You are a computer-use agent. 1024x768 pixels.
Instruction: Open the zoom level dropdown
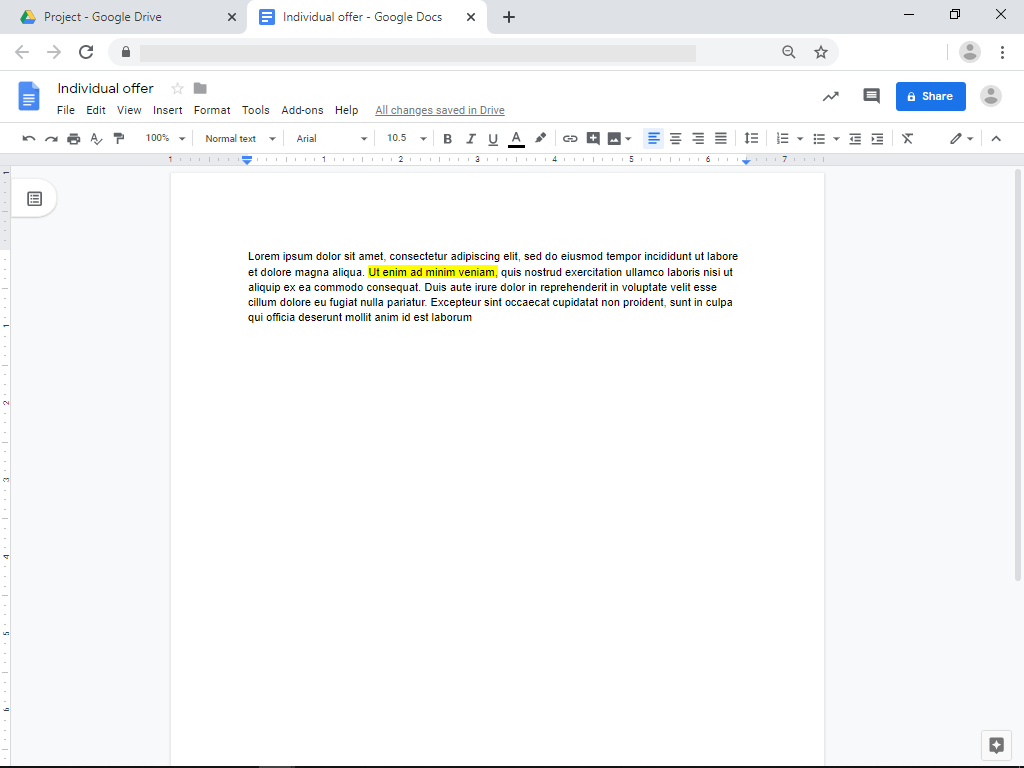click(164, 138)
